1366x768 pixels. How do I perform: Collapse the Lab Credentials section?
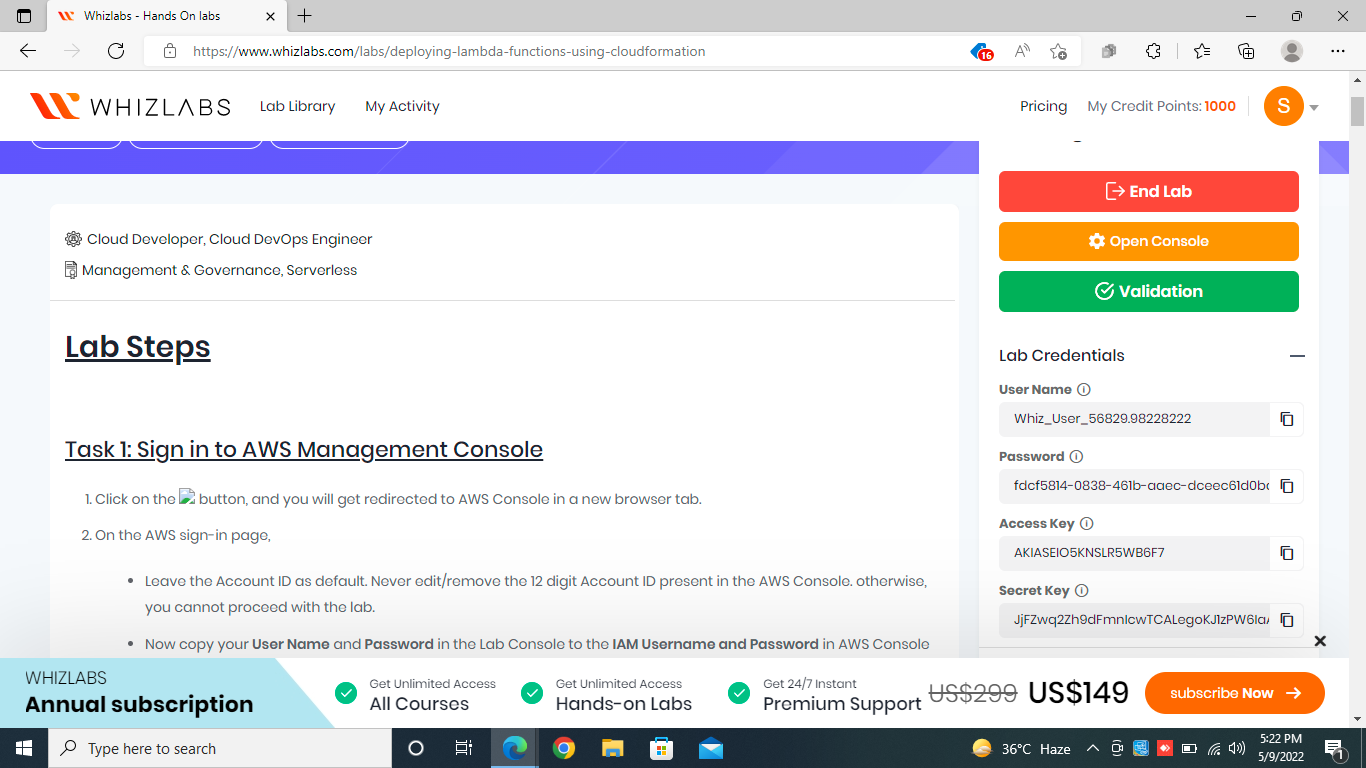[x=1297, y=355]
